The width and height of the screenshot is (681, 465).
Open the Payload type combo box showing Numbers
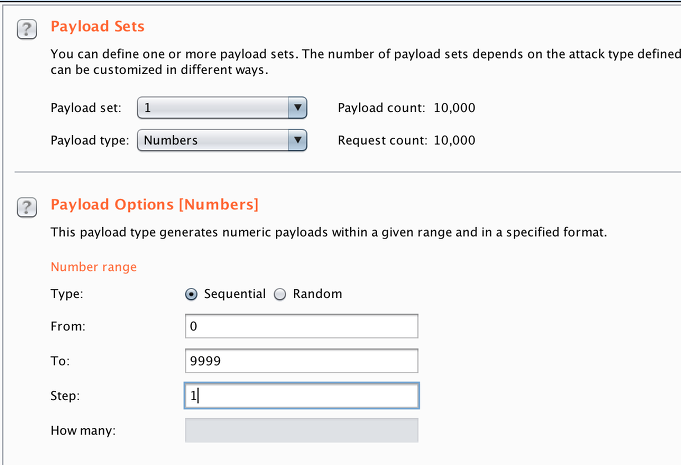222,140
